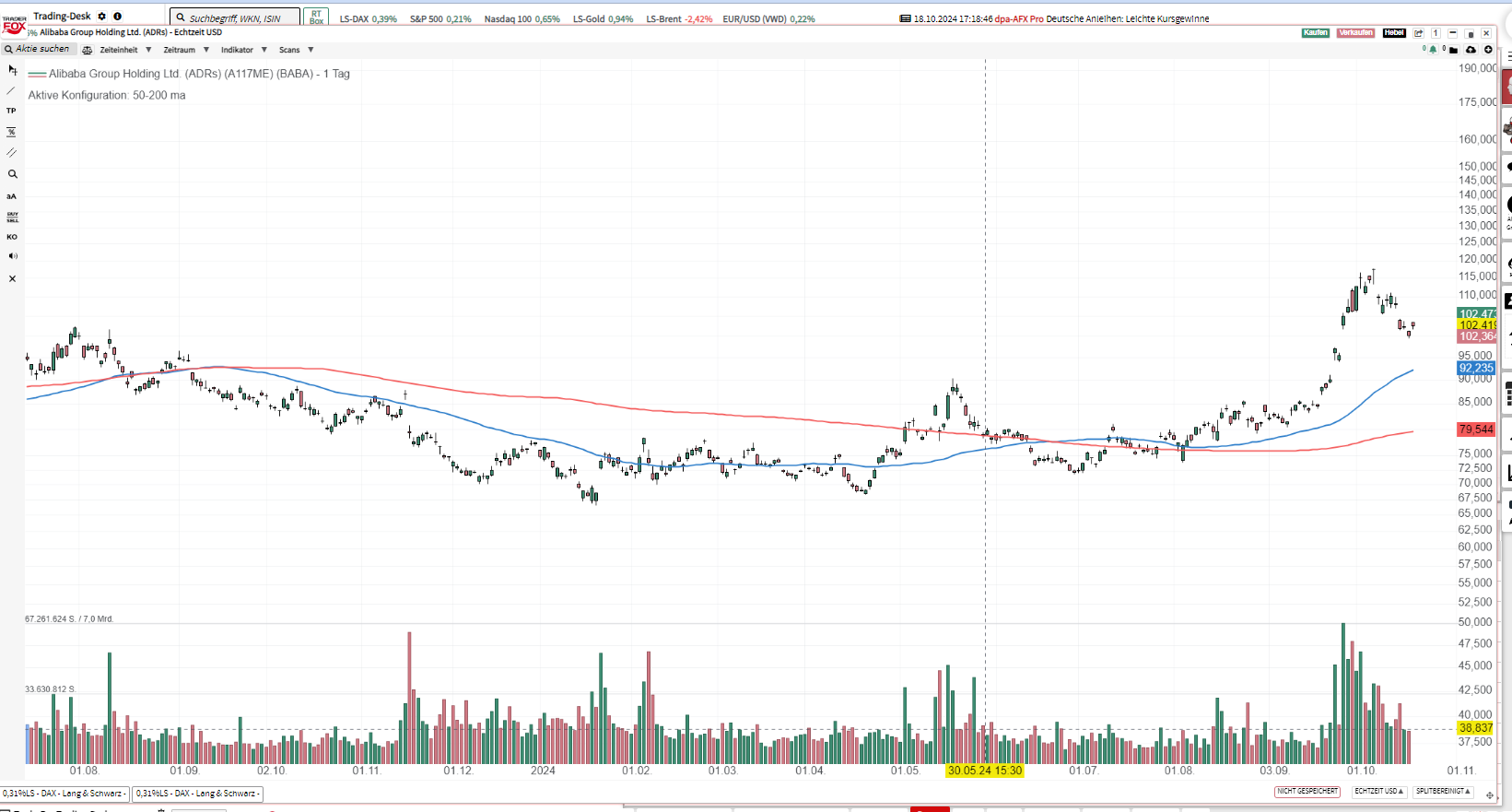Click the TraderFox logo
Image resolution: width=1512 pixels, height=812 pixels.
[14, 25]
